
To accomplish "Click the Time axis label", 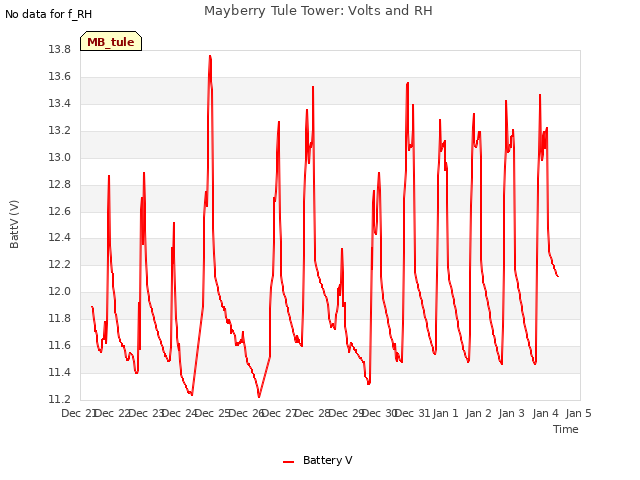I will pos(565,429).
